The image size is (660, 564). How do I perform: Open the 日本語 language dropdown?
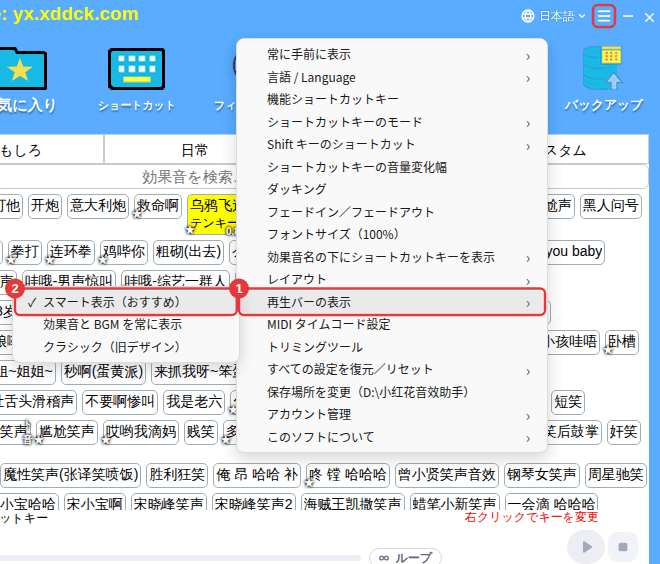coord(562,16)
